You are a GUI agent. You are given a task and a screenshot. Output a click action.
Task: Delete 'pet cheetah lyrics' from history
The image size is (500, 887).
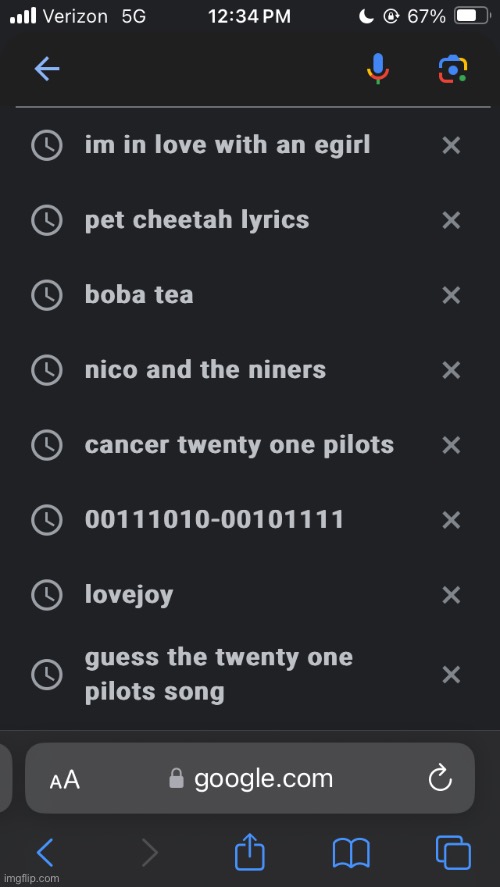tap(451, 220)
